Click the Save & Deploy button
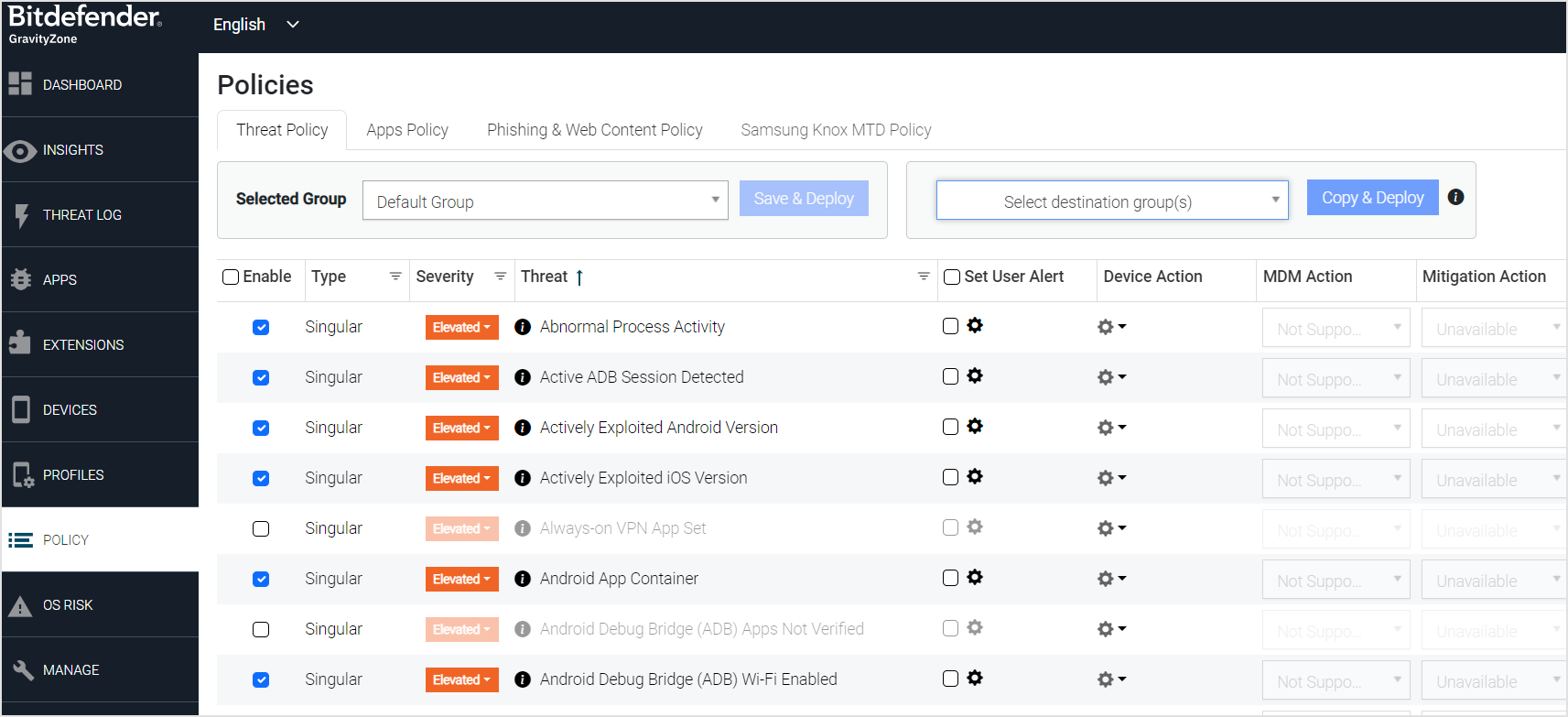The image size is (1568, 717). coord(804,199)
